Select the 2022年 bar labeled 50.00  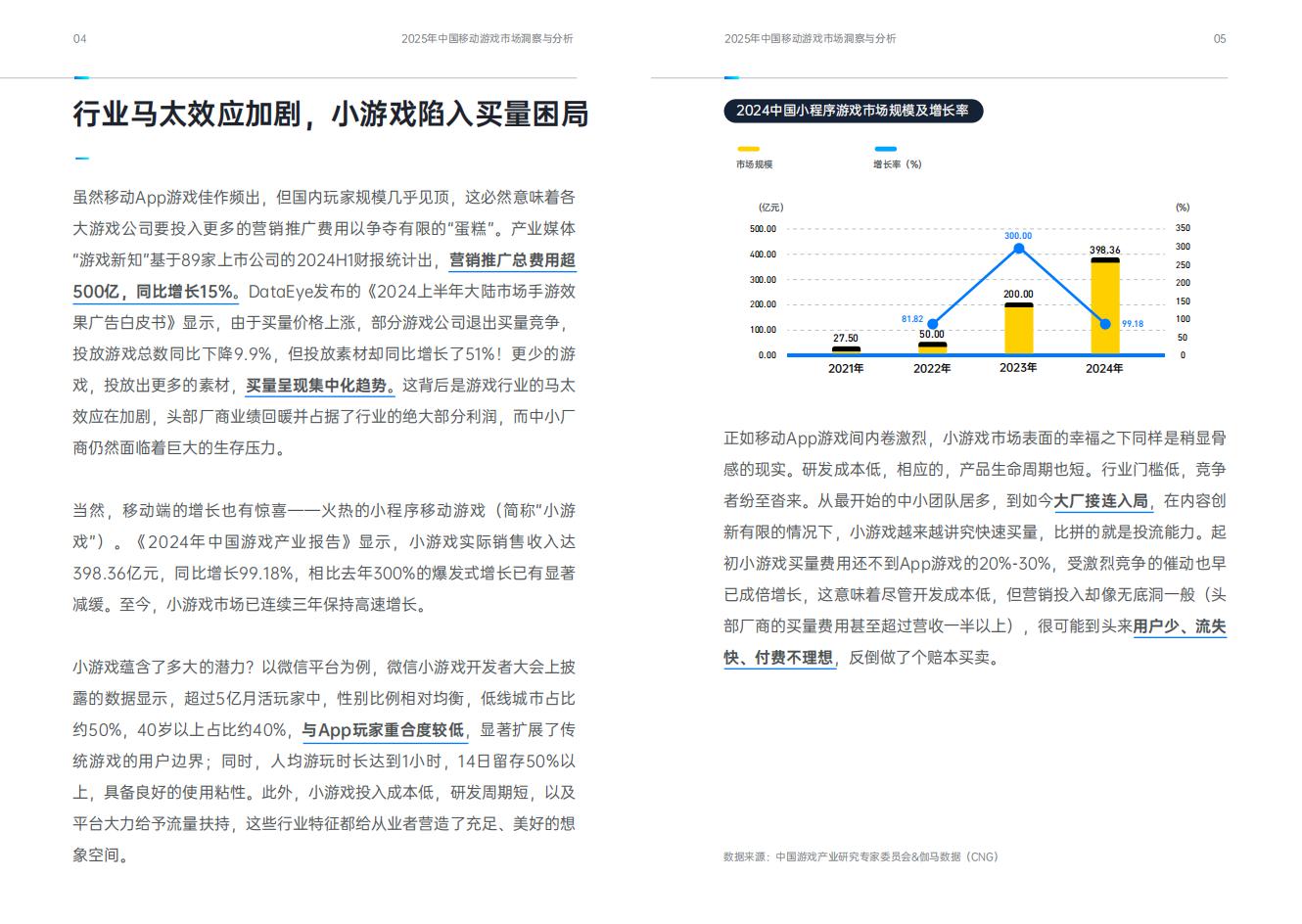(932, 347)
